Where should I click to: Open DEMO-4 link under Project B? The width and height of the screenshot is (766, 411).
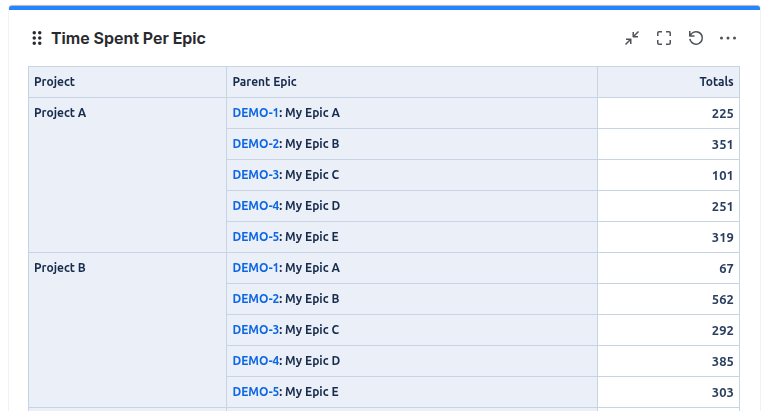255,361
